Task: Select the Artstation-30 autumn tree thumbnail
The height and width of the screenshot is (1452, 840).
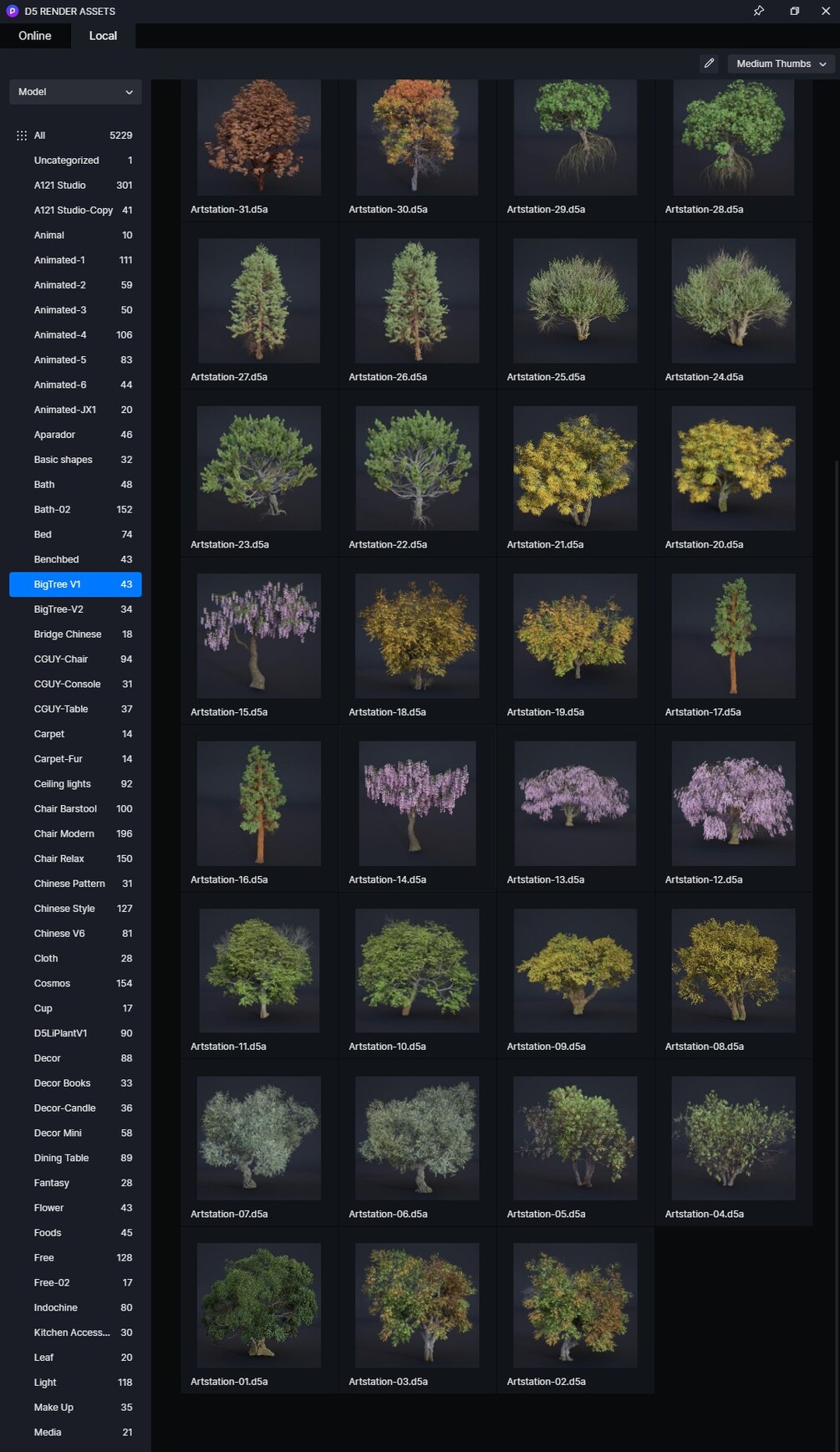Action: point(417,138)
